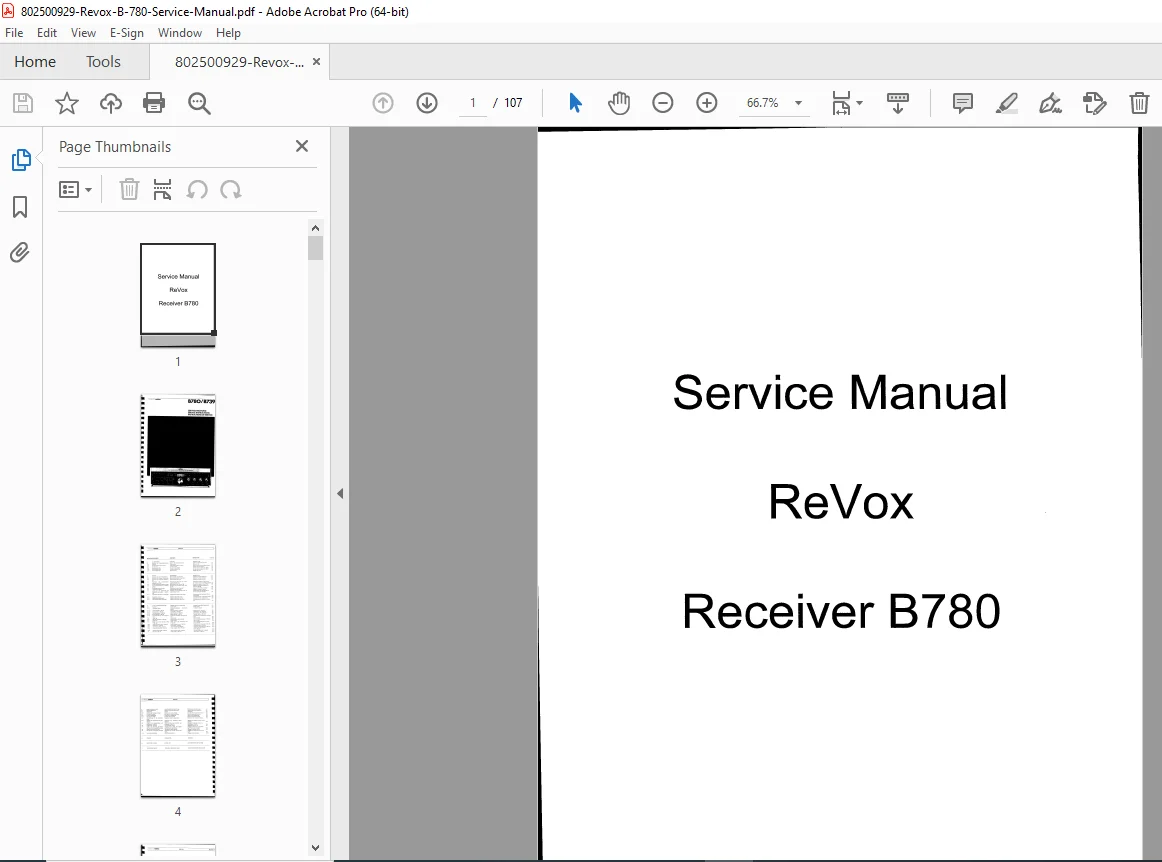This screenshot has width=1162, height=862.
Task: Rotate page clockwise in thumbnails panel
Action: coord(230,190)
